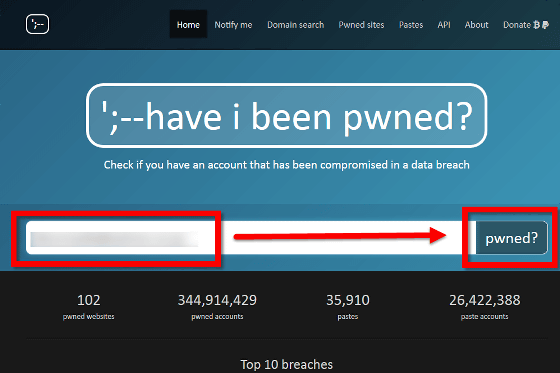Image resolution: width=560 pixels, height=373 pixels.
Task: Select Pastes in the navigation bar
Action: click(411, 25)
